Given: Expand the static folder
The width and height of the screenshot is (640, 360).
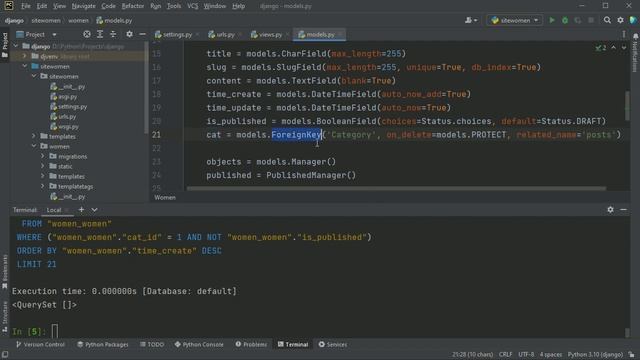Looking at the screenshot, I should click(42, 166).
